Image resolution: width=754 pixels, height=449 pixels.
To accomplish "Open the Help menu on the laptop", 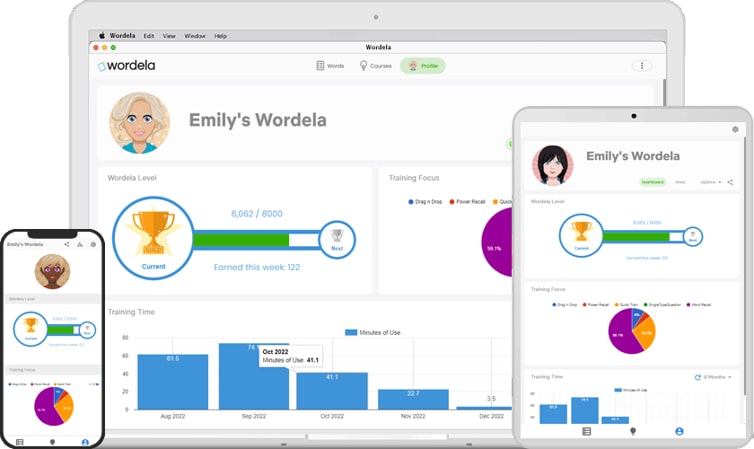I will coord(220,36).
